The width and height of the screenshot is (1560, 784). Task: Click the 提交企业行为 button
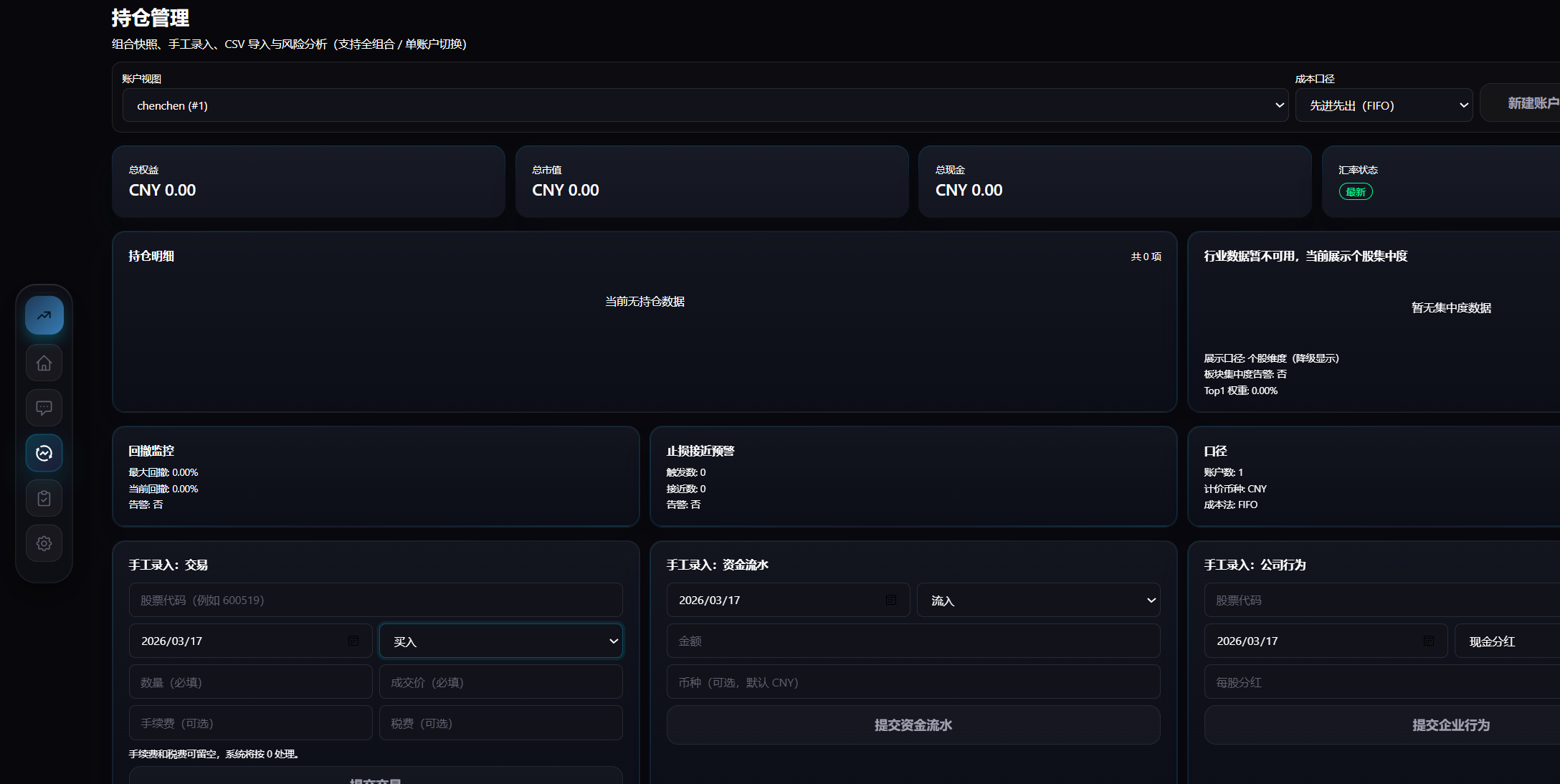pos(1450,725)
